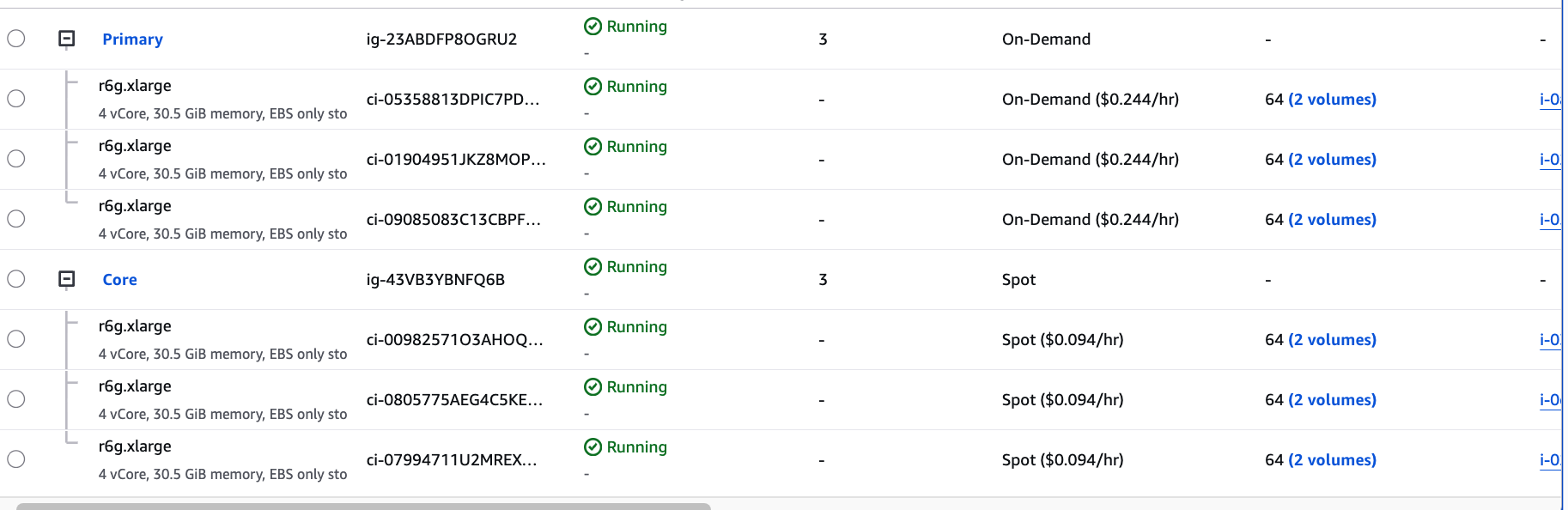Click Running status icon for Primary group
Screen dimensions: 1568x510
pos(593,27)
